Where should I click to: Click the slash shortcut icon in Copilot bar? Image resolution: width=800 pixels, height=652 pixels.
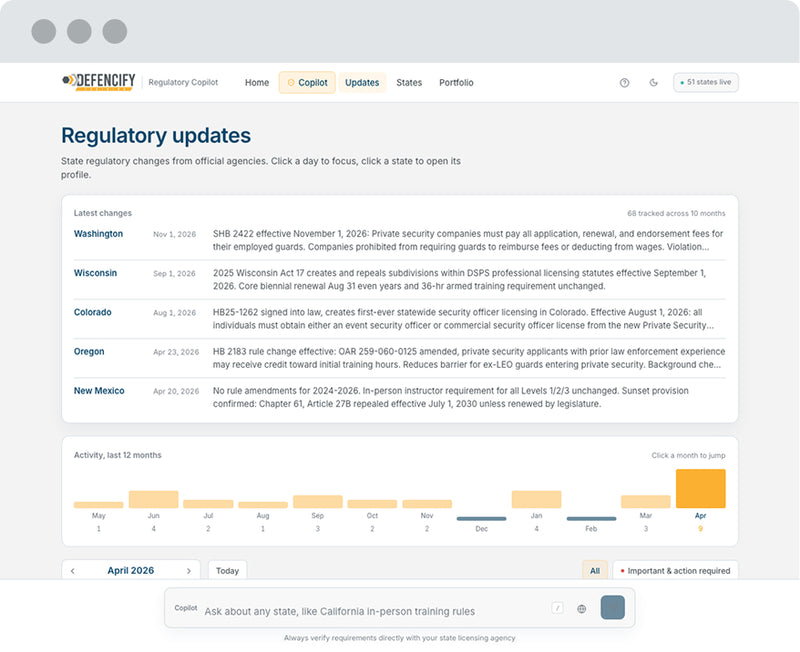pos(558,608)
